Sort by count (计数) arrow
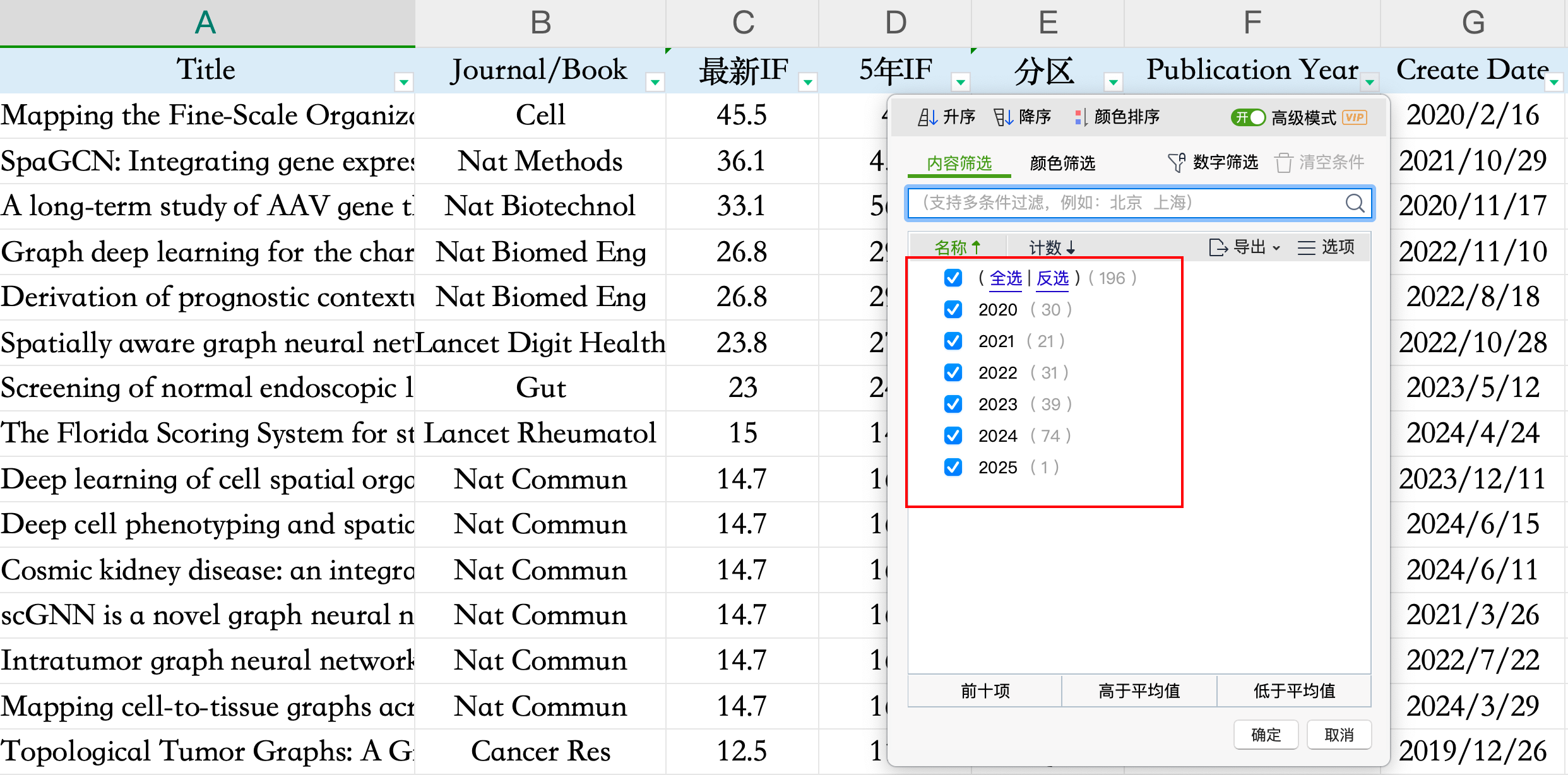This screenshot has width=1568, height=775. click(1071, 248)
